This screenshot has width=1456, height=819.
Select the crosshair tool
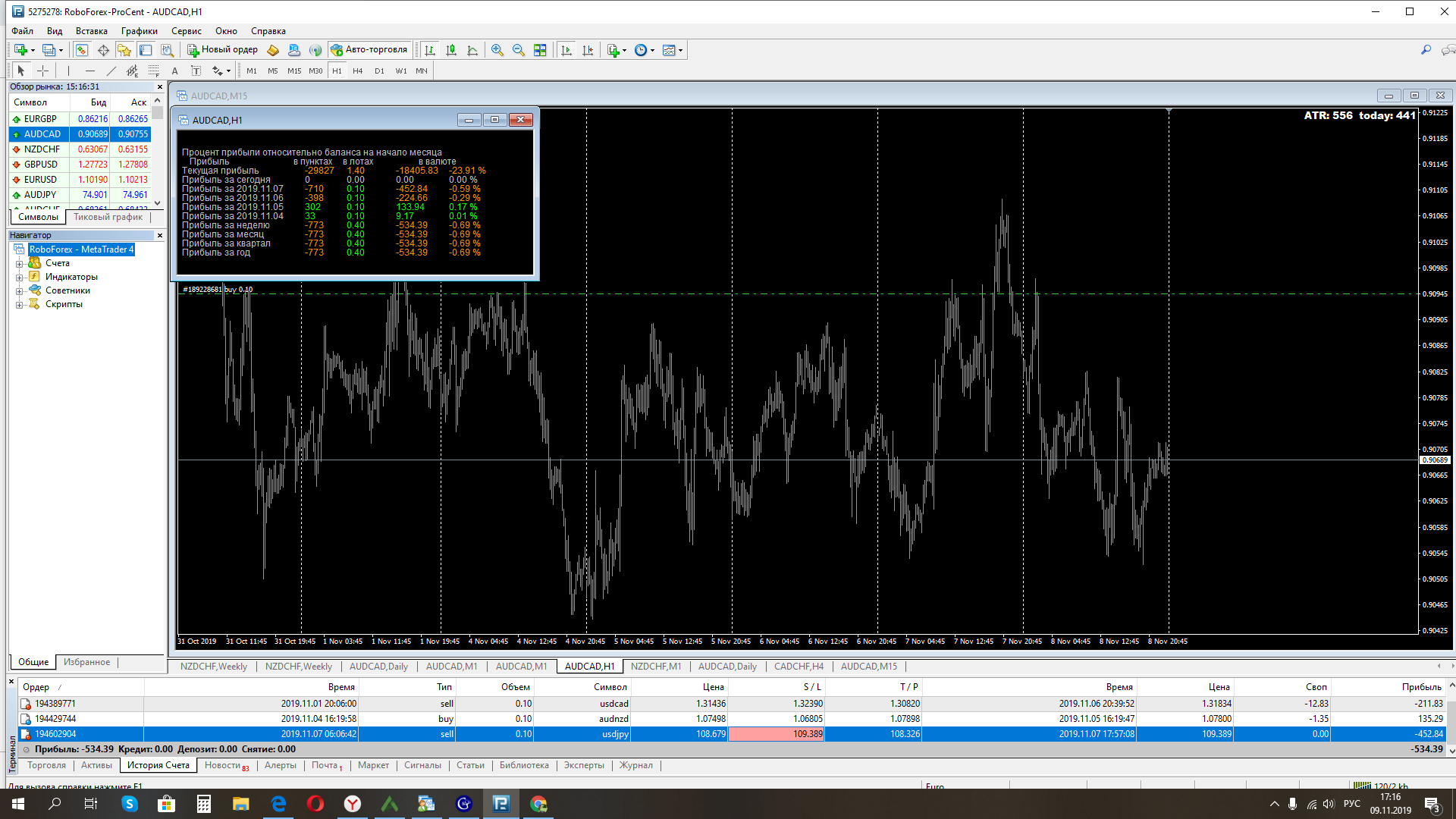tap(43, 71)
